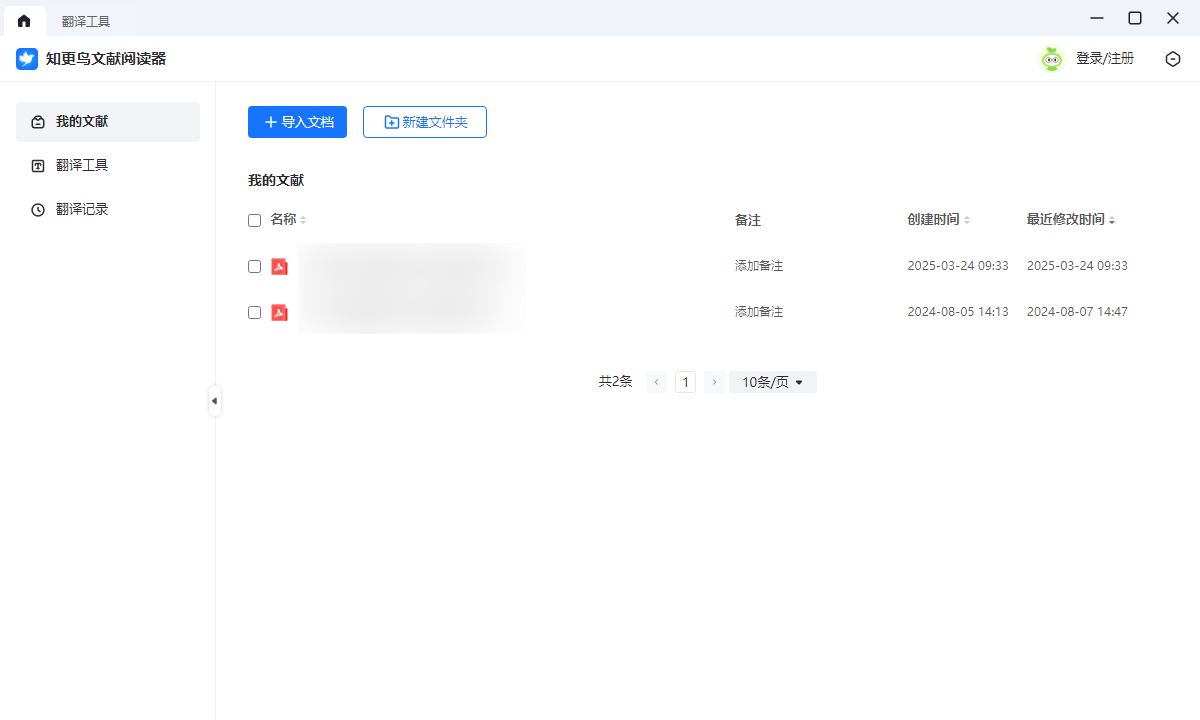Switch to the 翻译工具 tab
The height and width of the screenshot is (720, 1200).
pos(86,21)
